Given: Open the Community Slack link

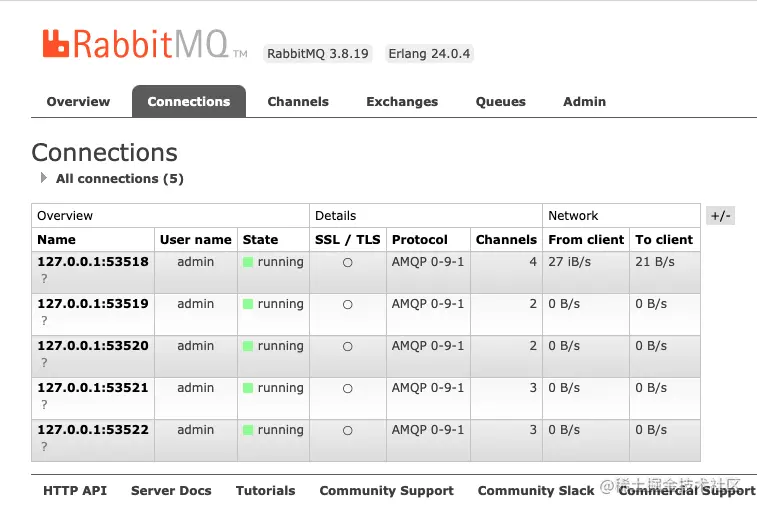Looking at the screenshot, I should [536, 491].
